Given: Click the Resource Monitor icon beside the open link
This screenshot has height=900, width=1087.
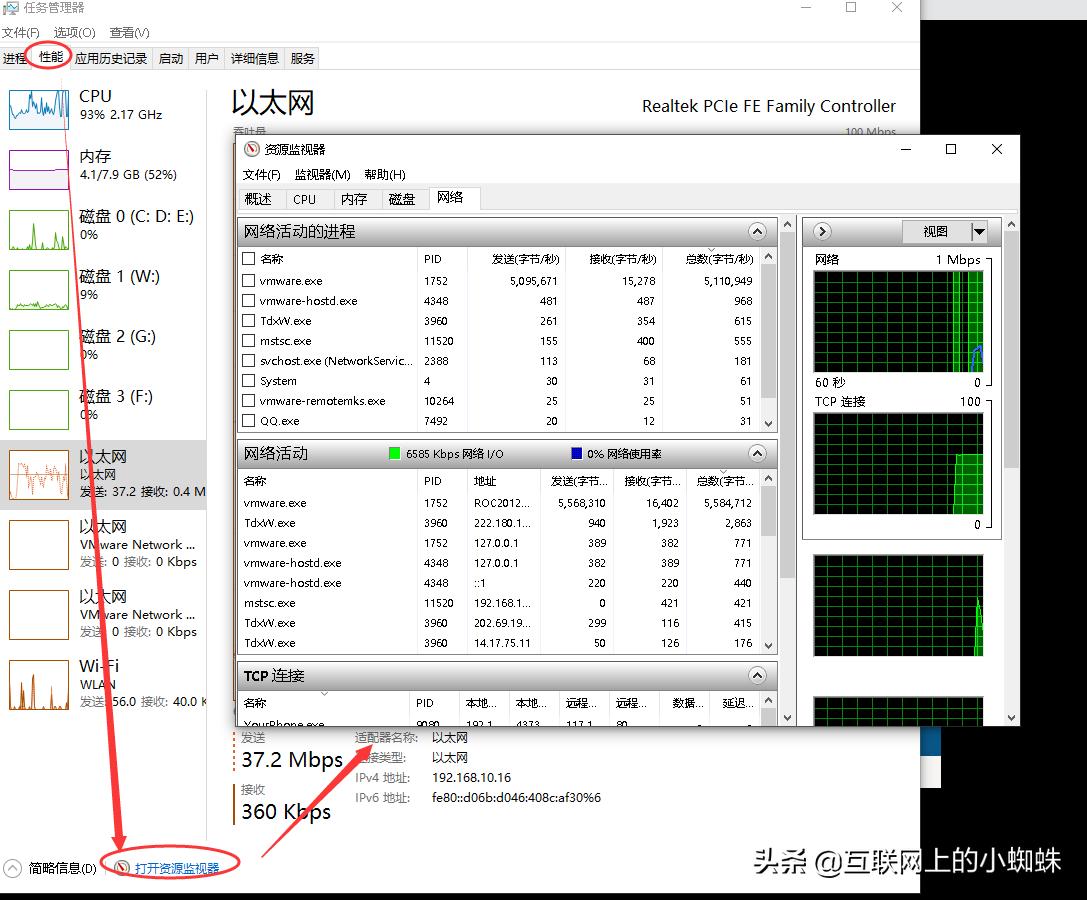Looking at the screenshot, I should point(122,868).
